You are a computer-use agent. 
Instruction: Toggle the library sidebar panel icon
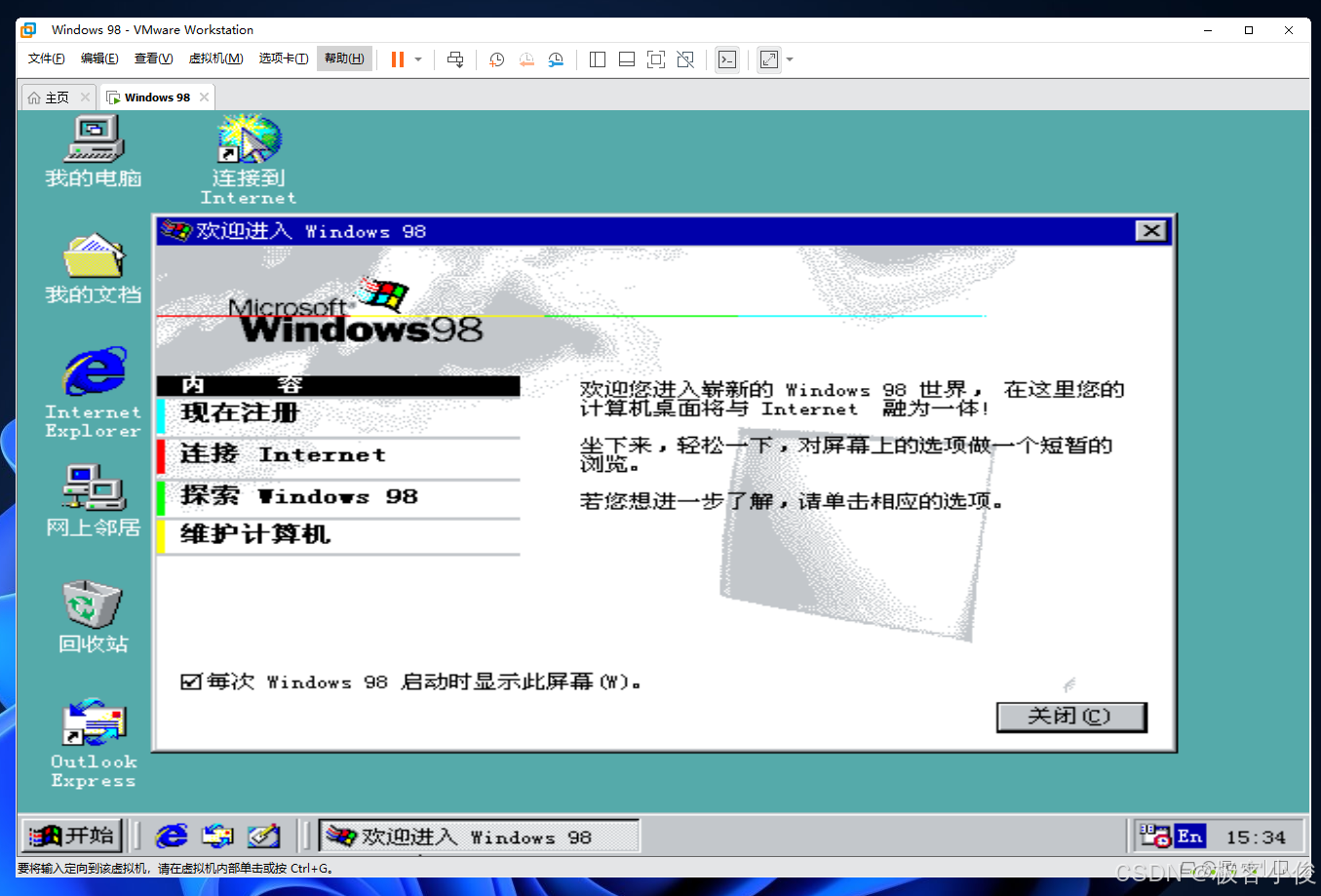(x=598, y=59)
